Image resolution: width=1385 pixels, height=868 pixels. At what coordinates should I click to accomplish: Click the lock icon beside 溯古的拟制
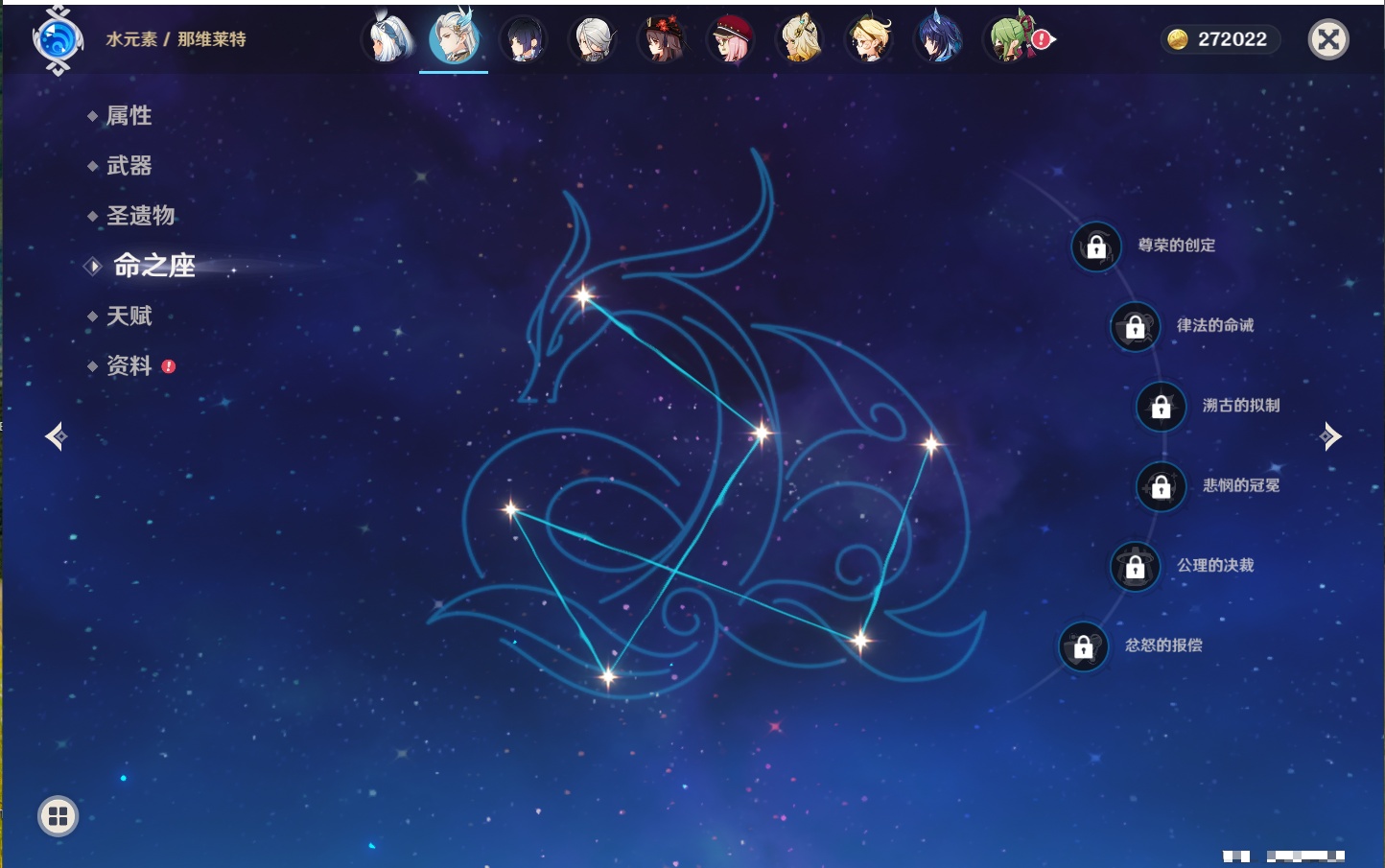click(x=1162, y=406)
